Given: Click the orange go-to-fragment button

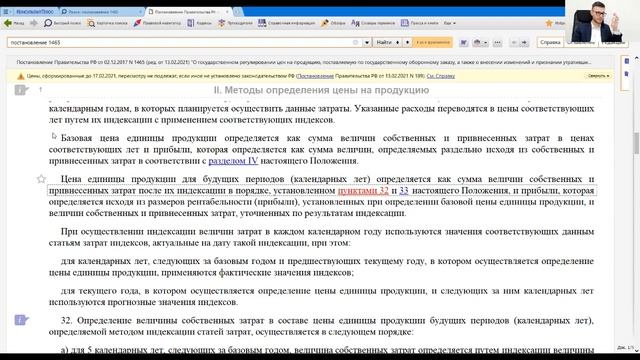Looking at the screenshot, I should point(432,42).
